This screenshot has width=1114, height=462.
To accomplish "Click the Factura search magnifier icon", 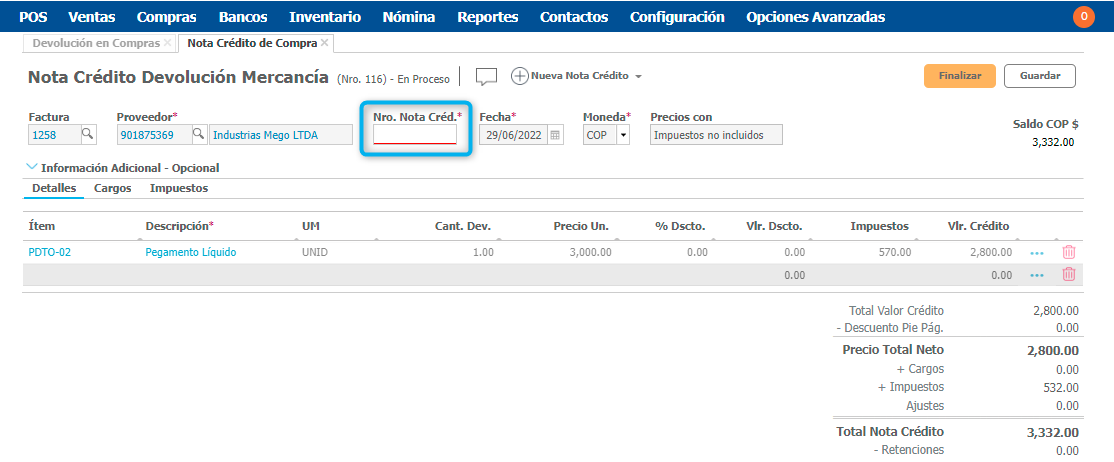I will click(88, 135).
